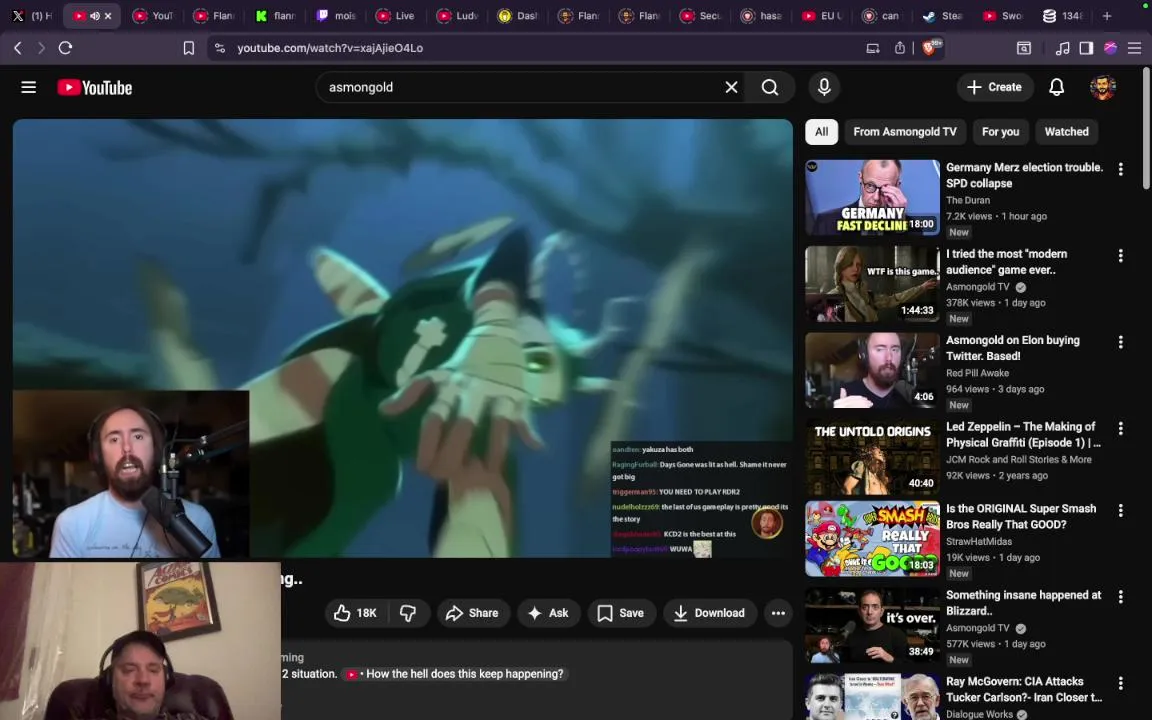Bookmark this page in the toolbar
This screenshot has height=720, width=1152.
coord(189,48)
